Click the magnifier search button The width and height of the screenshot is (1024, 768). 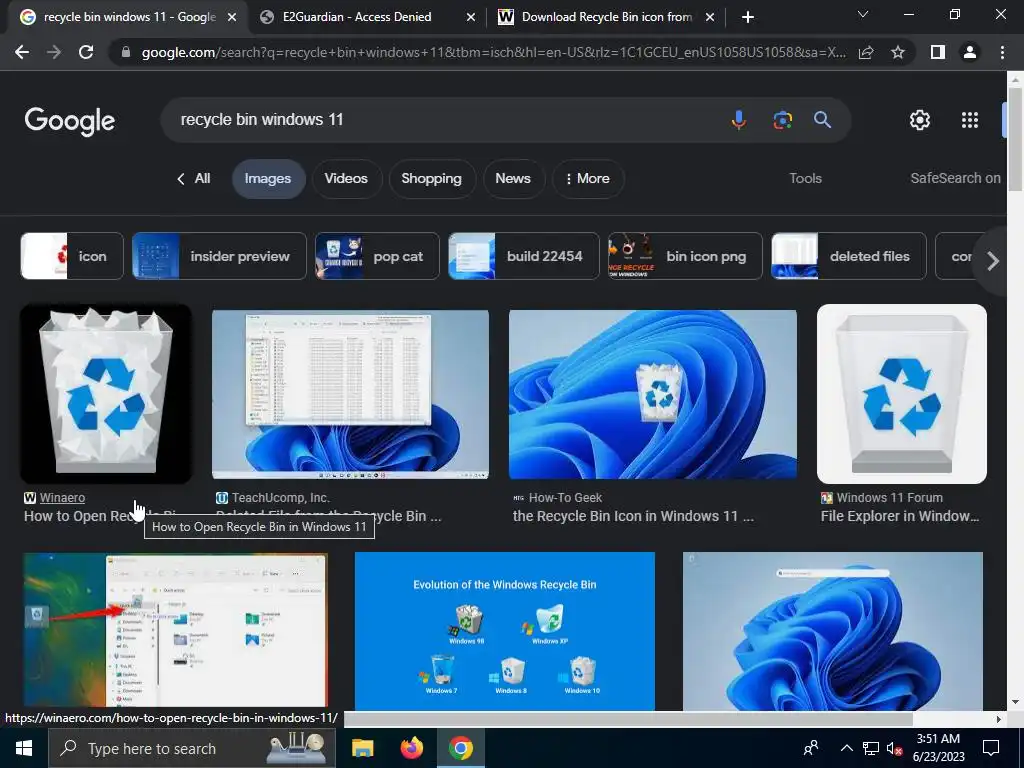coord(822,120)
